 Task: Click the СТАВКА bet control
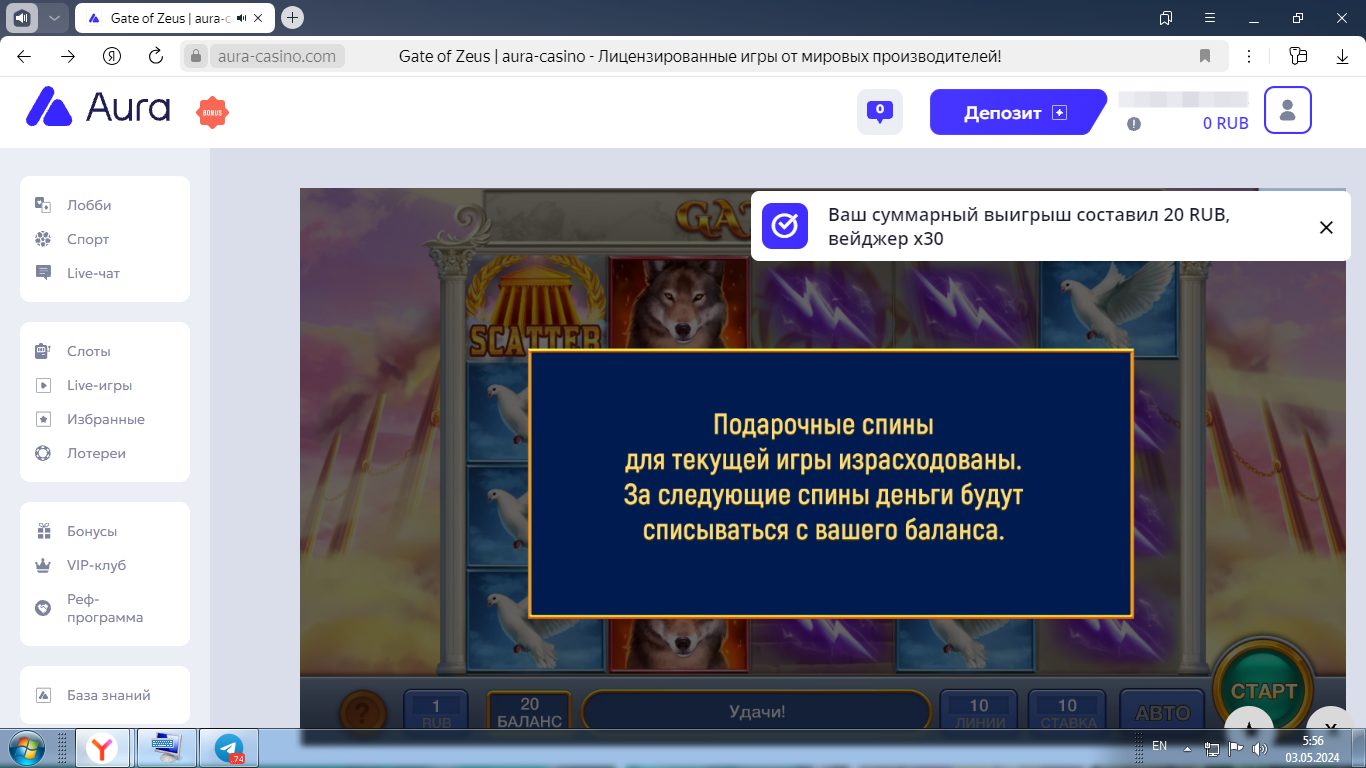(1067, 713)
